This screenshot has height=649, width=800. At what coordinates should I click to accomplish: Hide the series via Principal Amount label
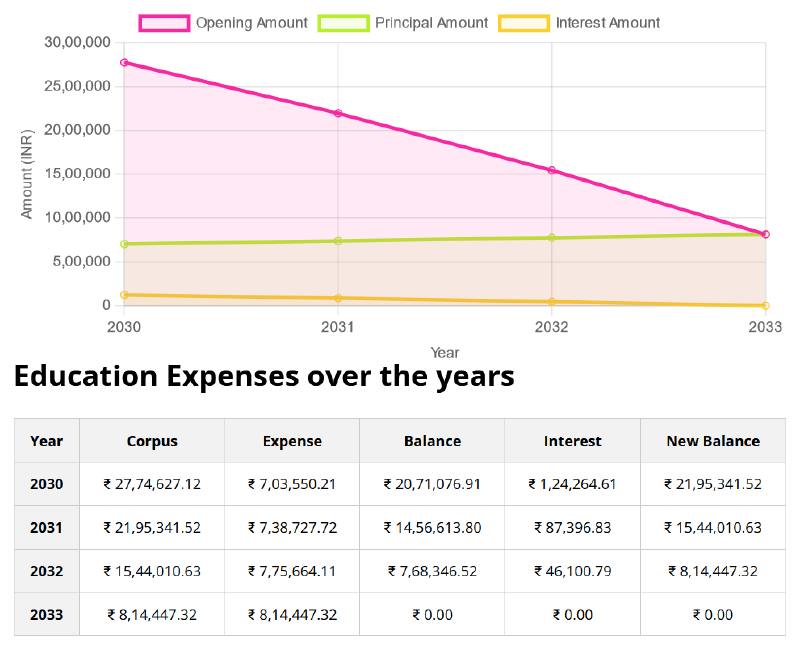(x=431, y=23)
